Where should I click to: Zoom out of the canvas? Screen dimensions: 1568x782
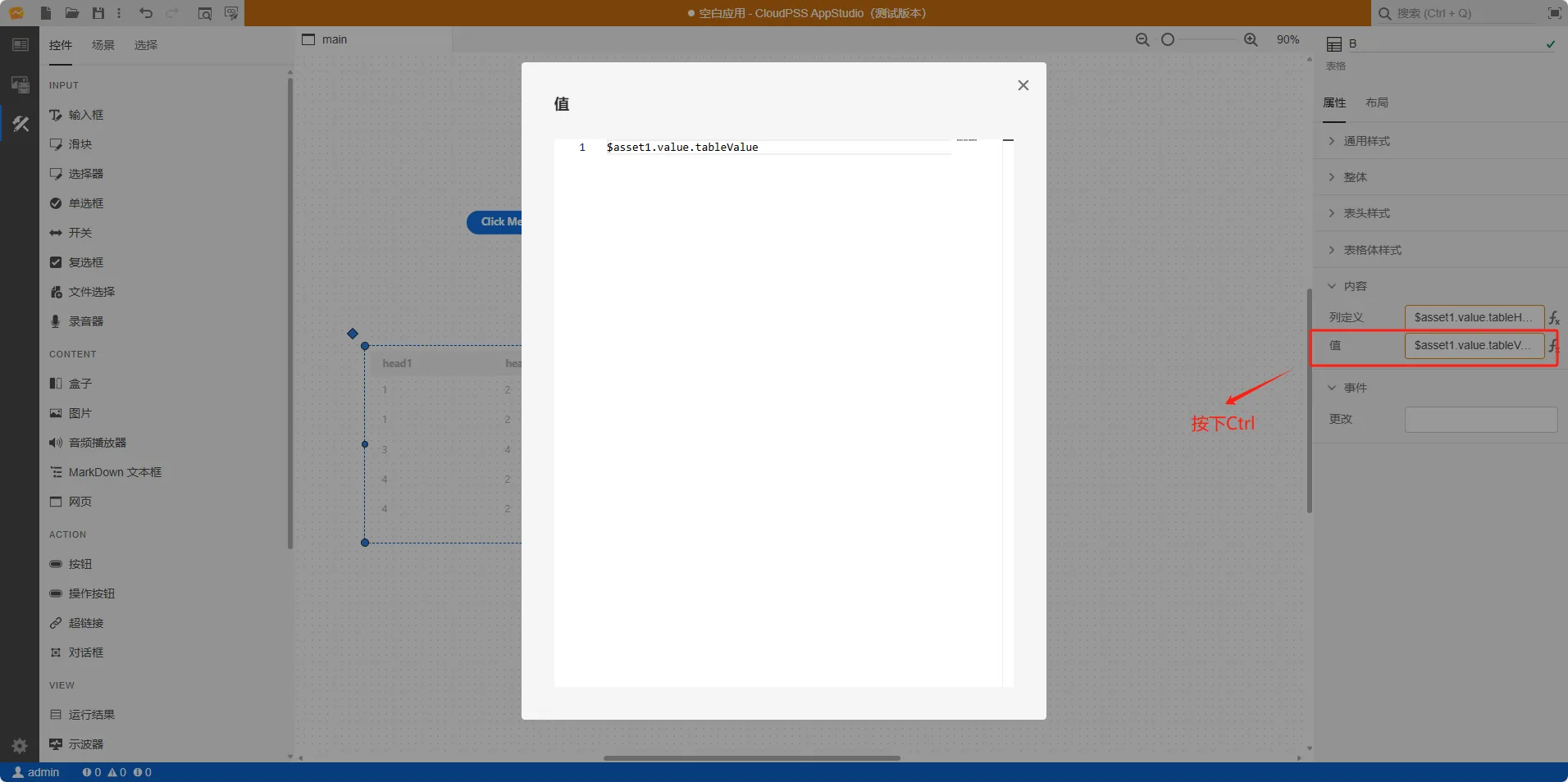coord(1142,39)
